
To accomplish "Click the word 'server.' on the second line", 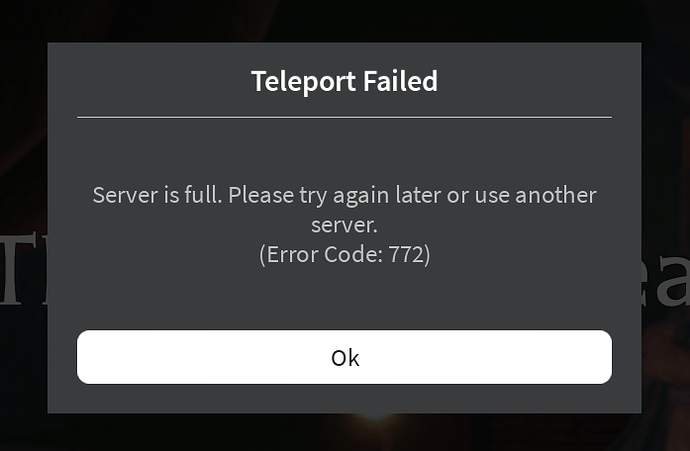I will tap(345, 225).
